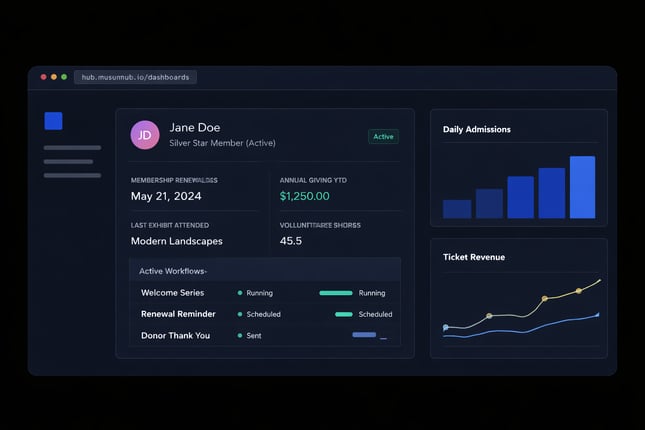Click the status dot for Renewal Reminder
The width and height of the screenshot is (645, 430).
pos(240,314)
